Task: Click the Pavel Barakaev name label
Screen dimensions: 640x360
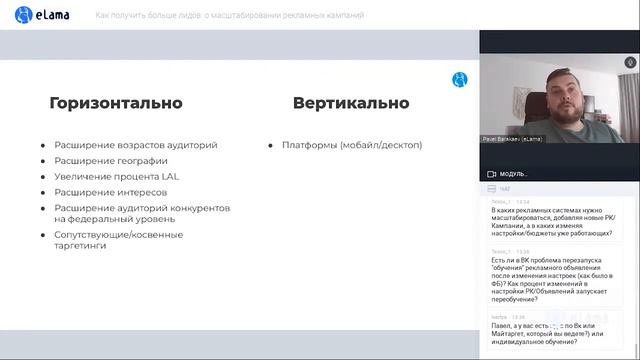Action: 513,139
